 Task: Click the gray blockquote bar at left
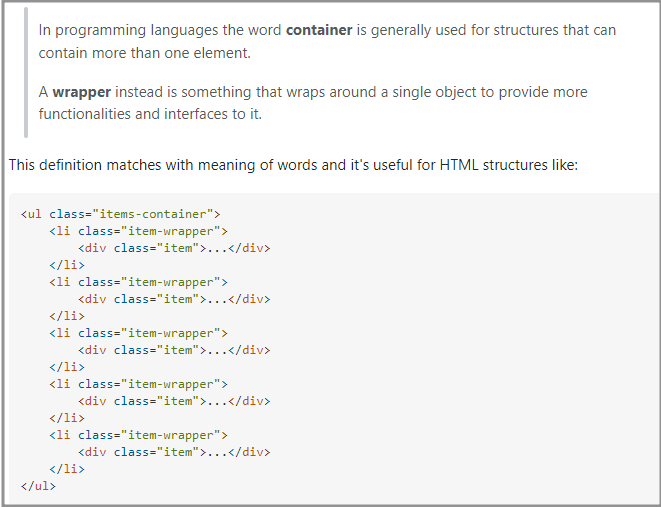26,70
